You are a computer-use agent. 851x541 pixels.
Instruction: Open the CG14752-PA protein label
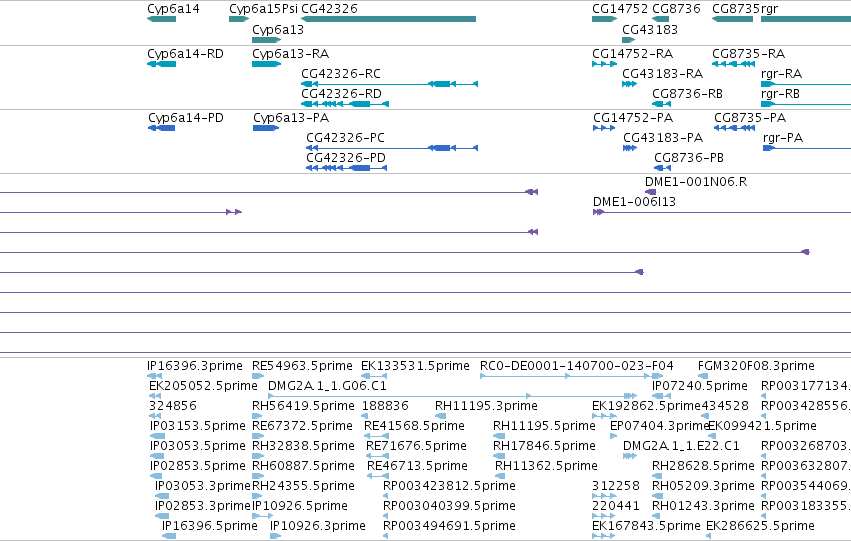(x=633, y=118)
